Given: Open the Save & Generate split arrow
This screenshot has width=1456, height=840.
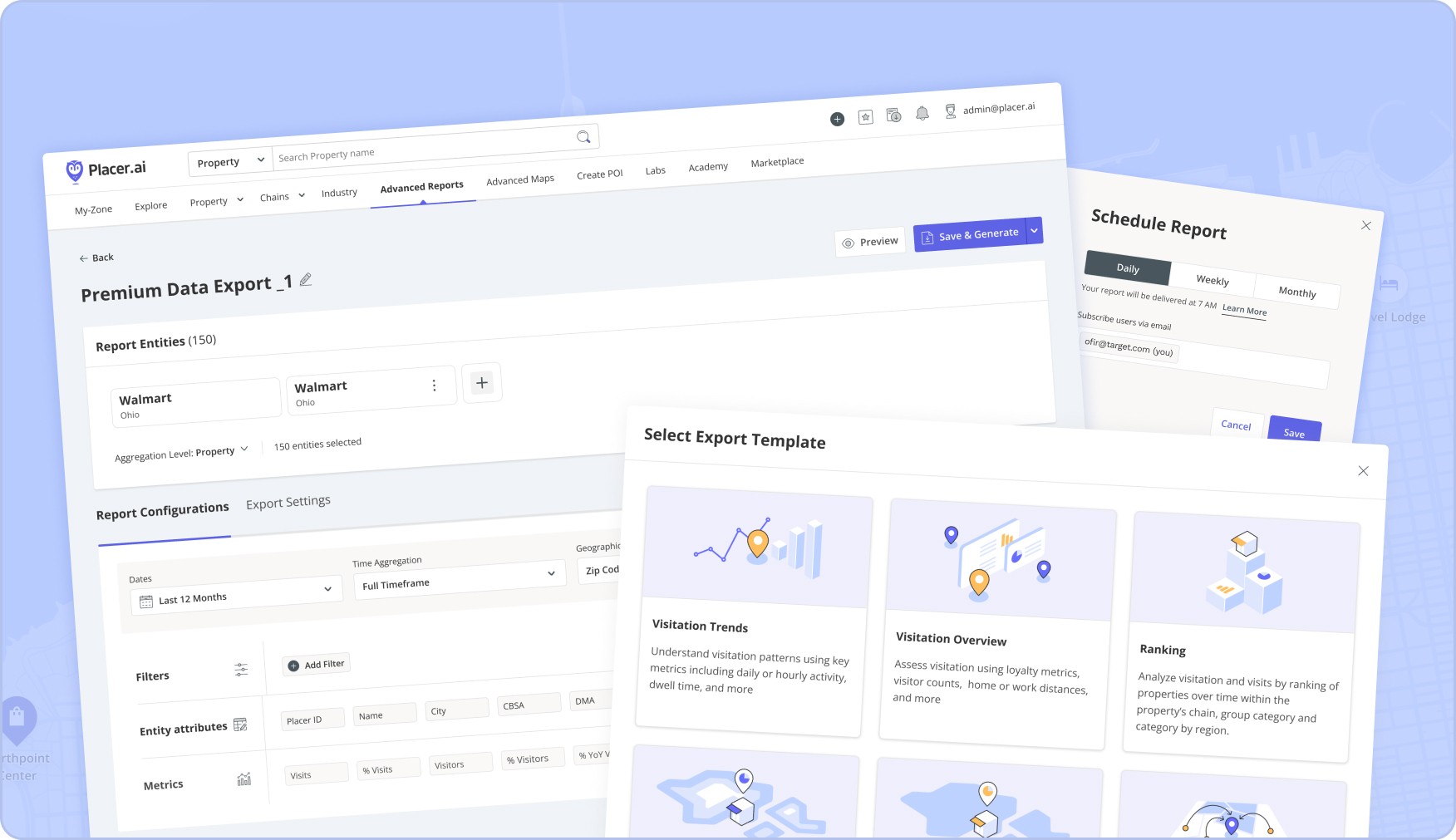Looking at the screenshot, I should click(1034, 231).
